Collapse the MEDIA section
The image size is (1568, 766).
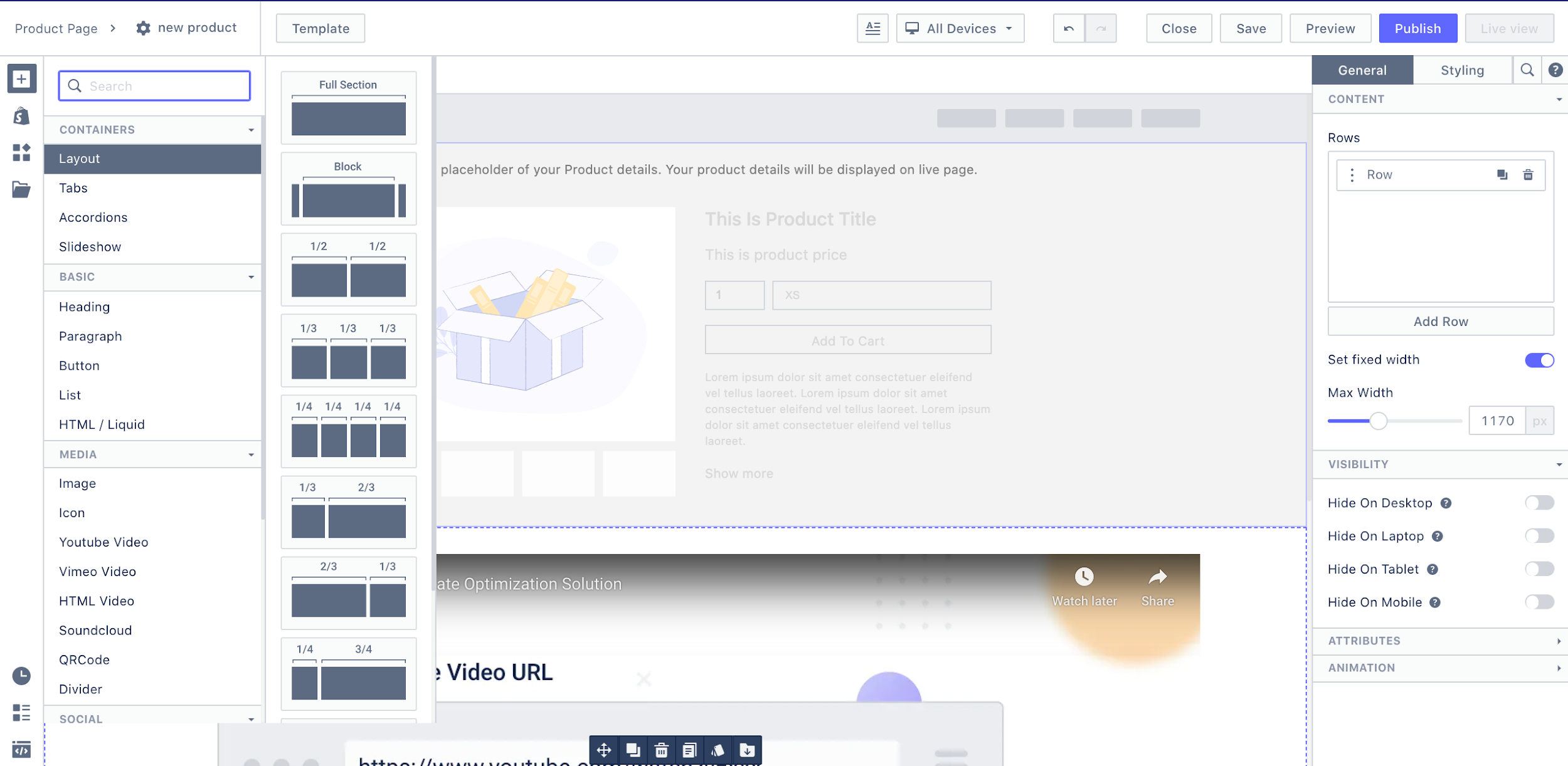(x=152, y=454)
